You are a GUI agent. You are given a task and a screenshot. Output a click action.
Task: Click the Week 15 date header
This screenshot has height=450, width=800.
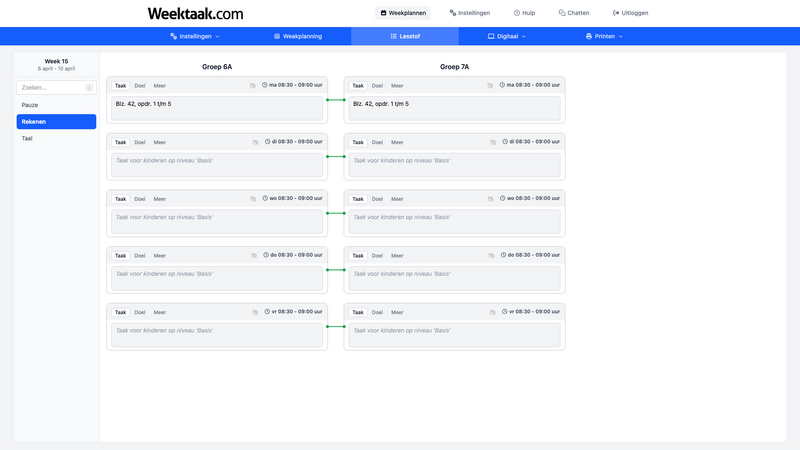pos(56,64)
